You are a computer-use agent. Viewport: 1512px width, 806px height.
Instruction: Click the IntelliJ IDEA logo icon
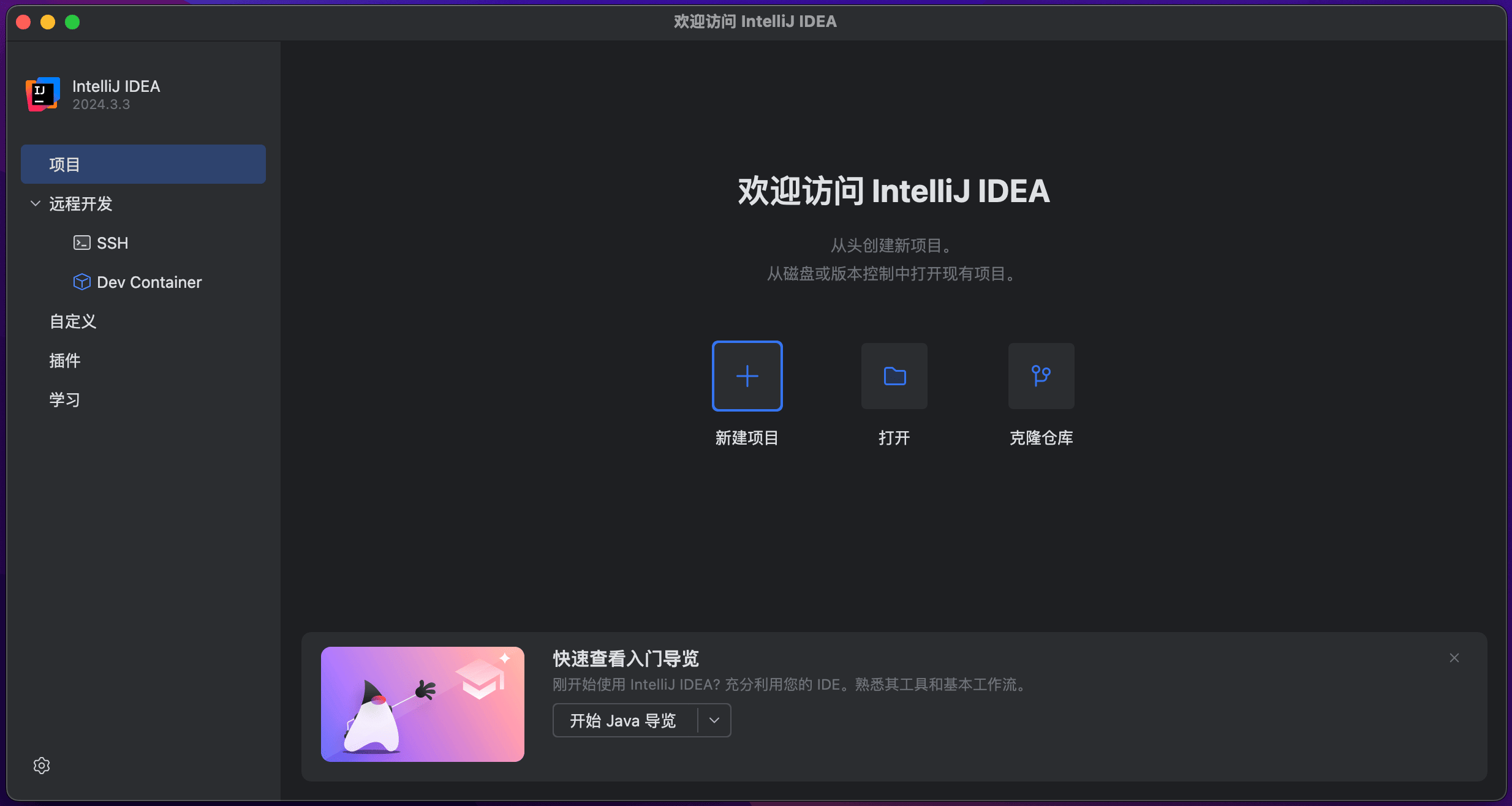click(x=43, y=94)
